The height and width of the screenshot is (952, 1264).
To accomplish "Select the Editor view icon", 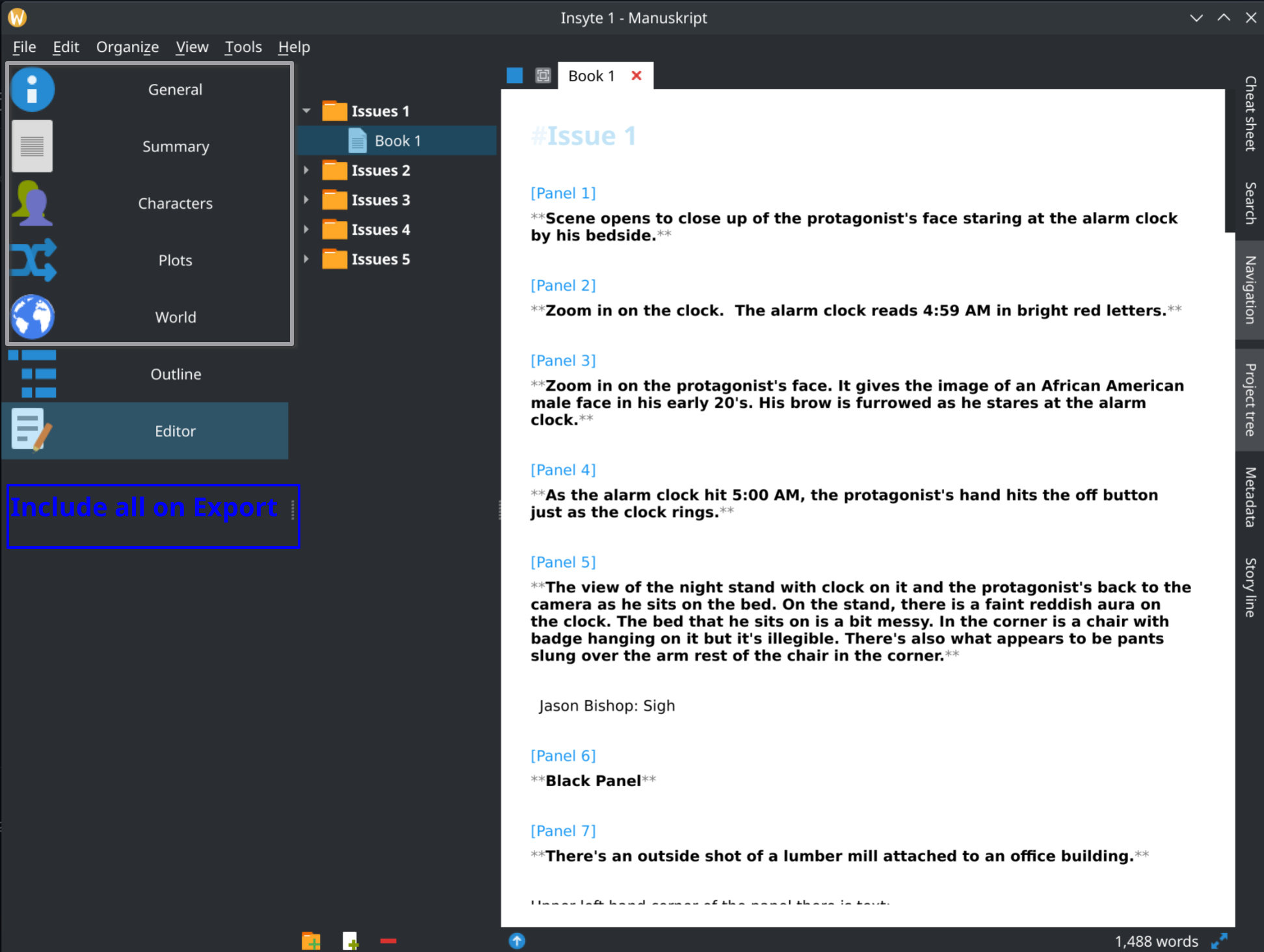I will pos(31,430).
